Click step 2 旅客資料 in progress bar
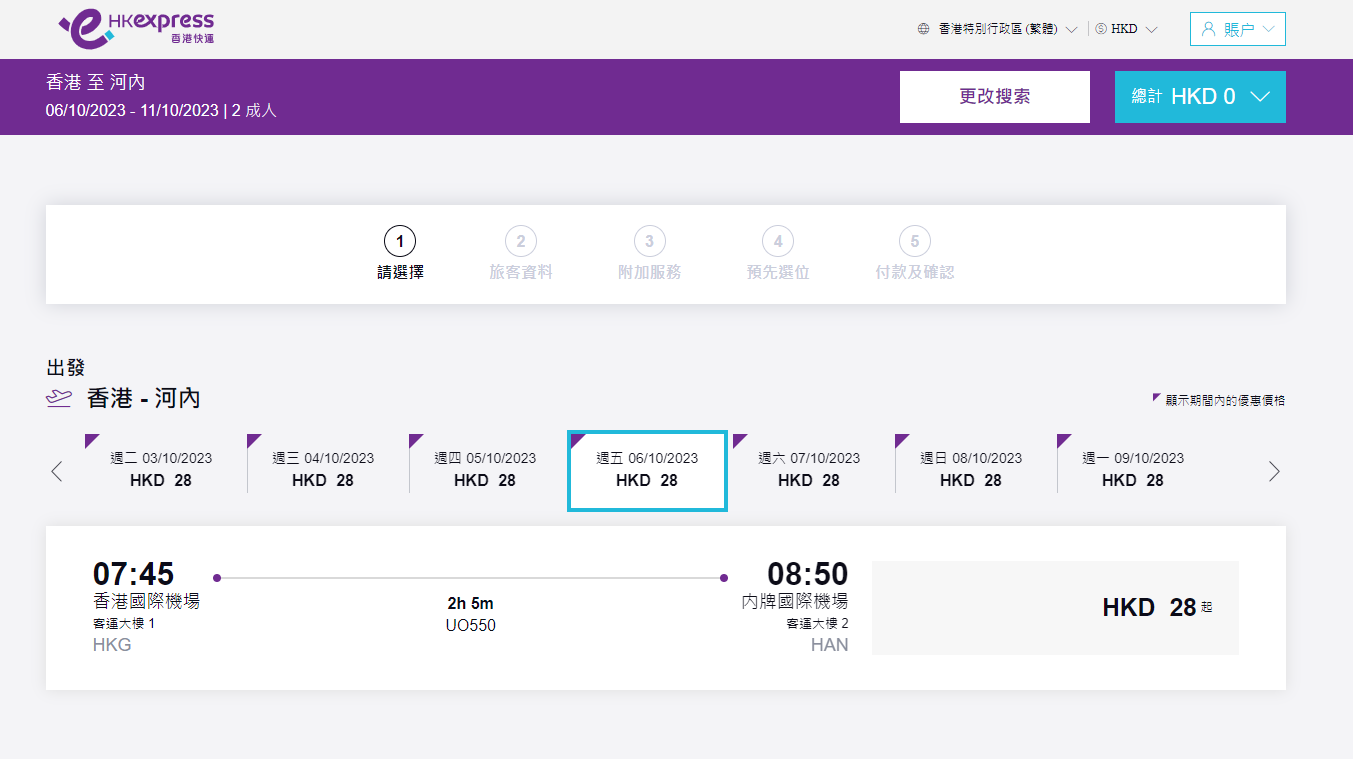The width and height of the screenshot is (1353, 759). (520, 253)
